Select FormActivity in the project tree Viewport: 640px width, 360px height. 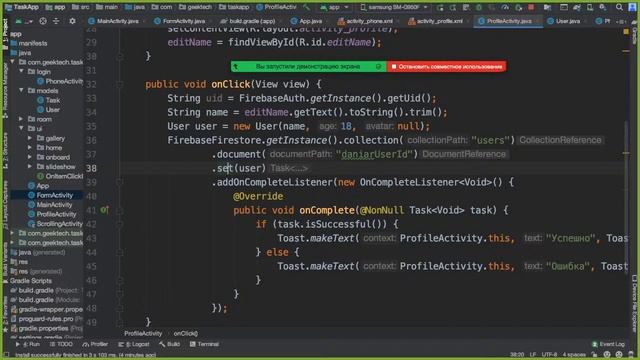tap(50, 195)
